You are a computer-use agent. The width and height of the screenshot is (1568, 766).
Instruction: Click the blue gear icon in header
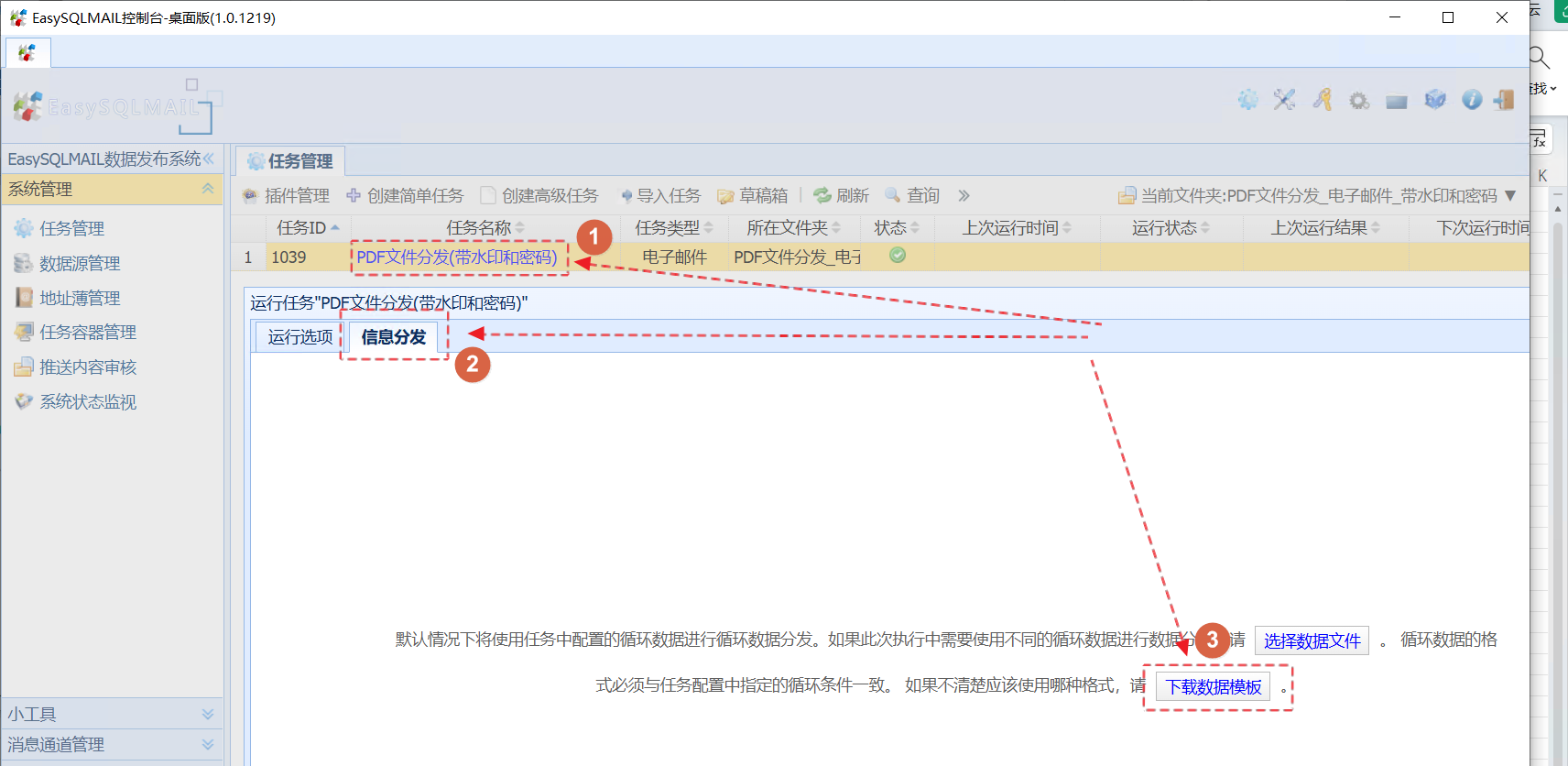click(x=1247, y=100)
